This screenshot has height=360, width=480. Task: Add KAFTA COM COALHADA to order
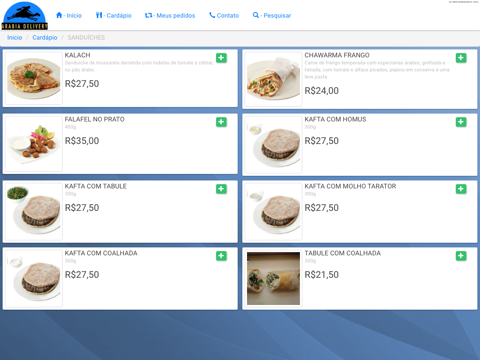tap(221, 256)
